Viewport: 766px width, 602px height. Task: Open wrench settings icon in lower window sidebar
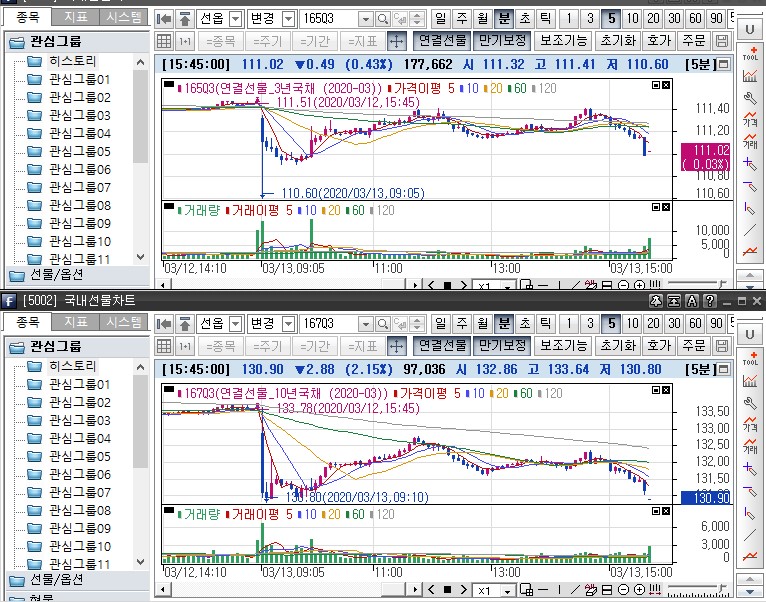coord(750,403)
